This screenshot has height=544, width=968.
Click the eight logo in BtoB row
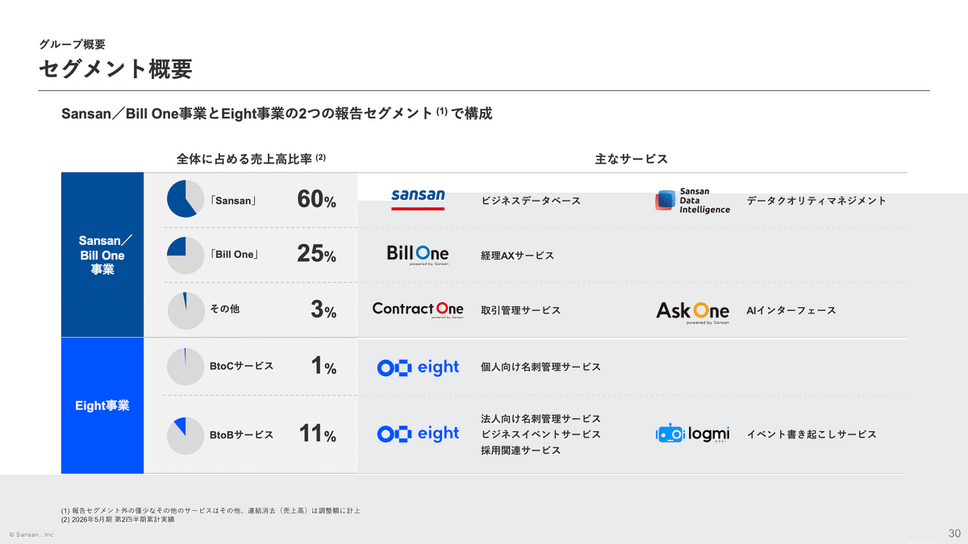(x=418, y=434)
